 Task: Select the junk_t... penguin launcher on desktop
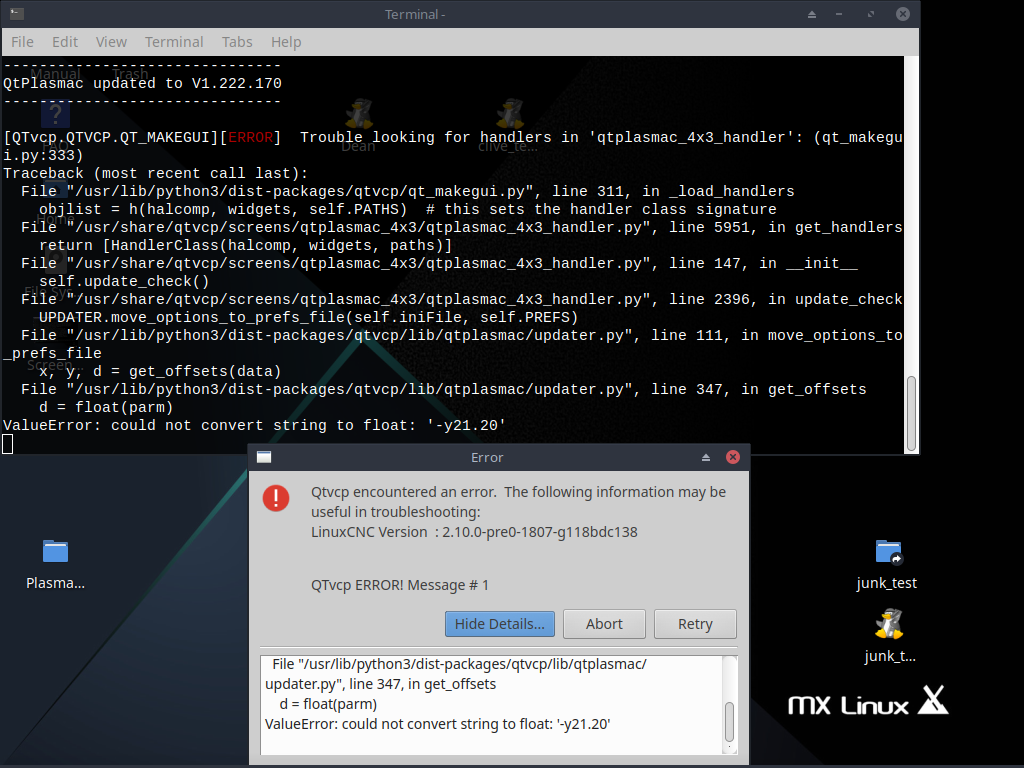(889, 636)
